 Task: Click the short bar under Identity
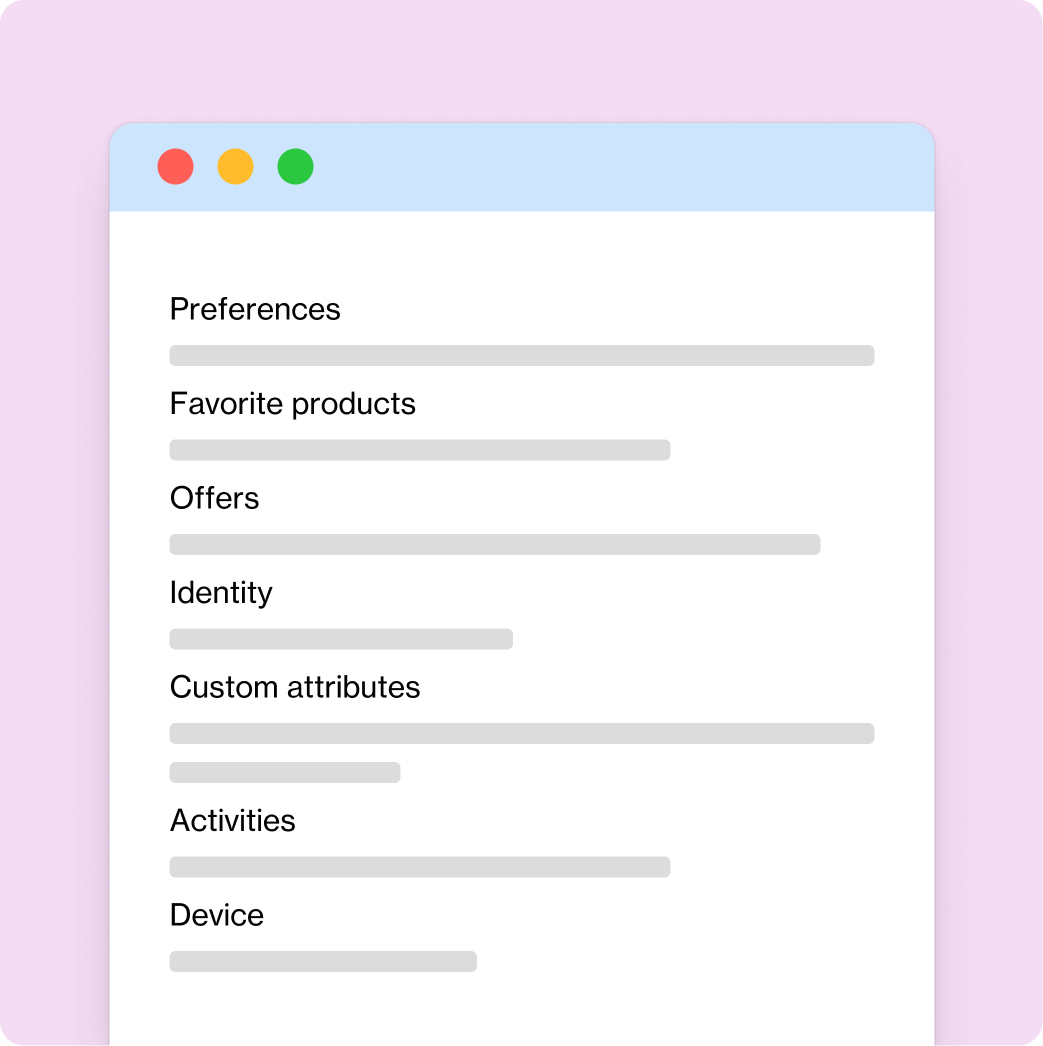pyautogui.click(x=341, y=639)
